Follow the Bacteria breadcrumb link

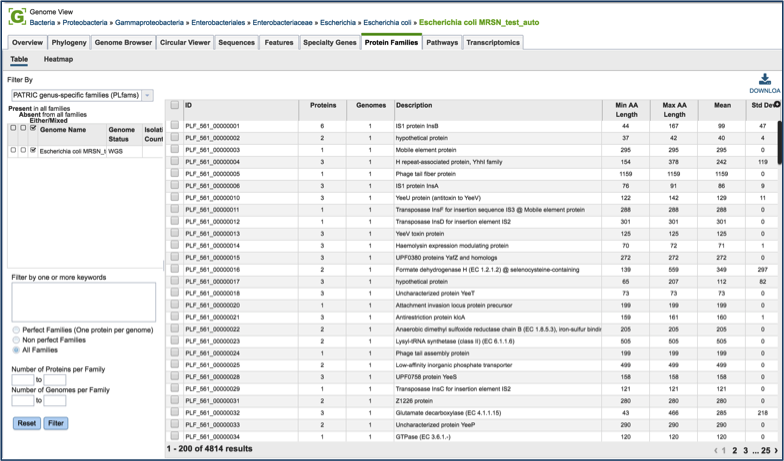coord(42,22)
